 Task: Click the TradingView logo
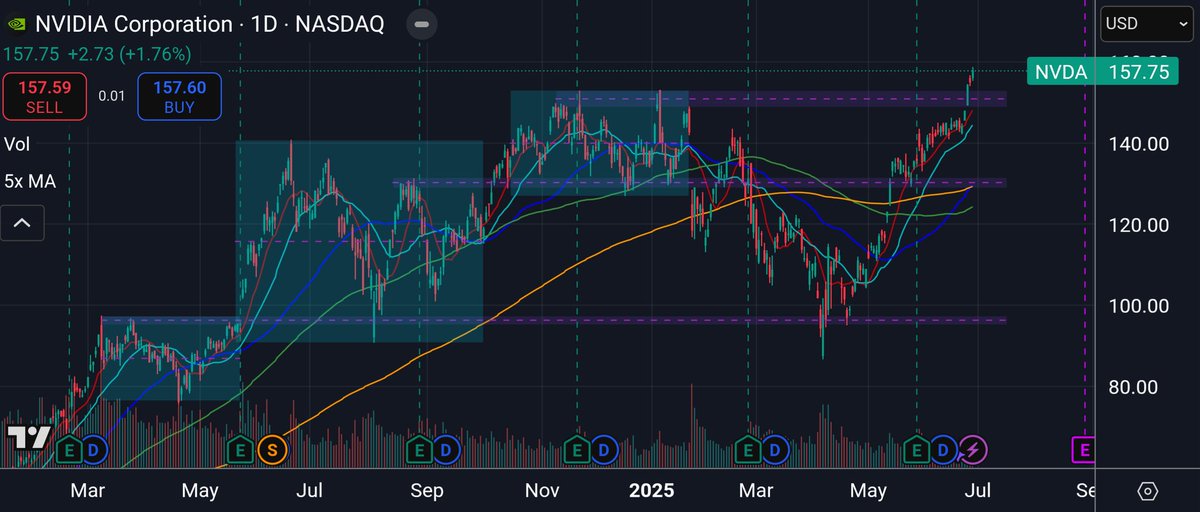click(29, 437)
